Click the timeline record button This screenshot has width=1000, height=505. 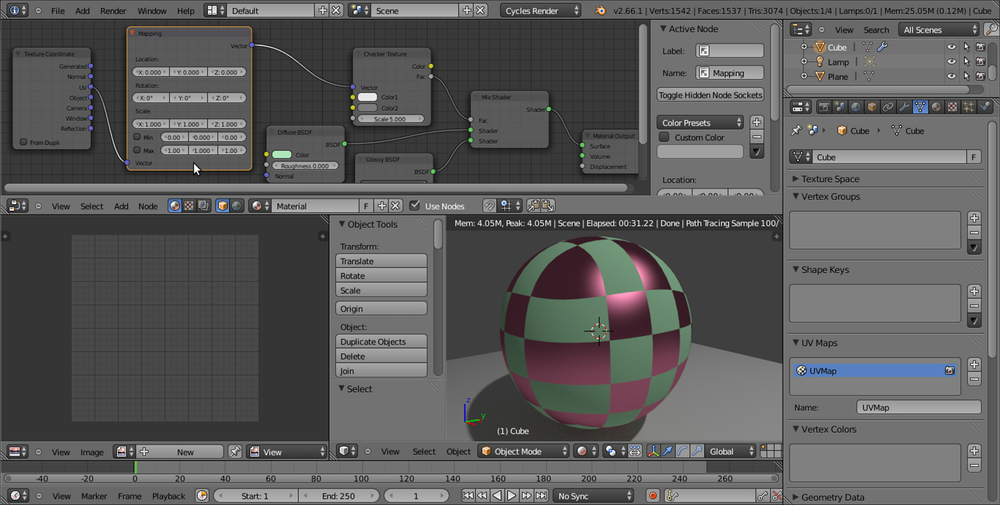tap(652, 495)
